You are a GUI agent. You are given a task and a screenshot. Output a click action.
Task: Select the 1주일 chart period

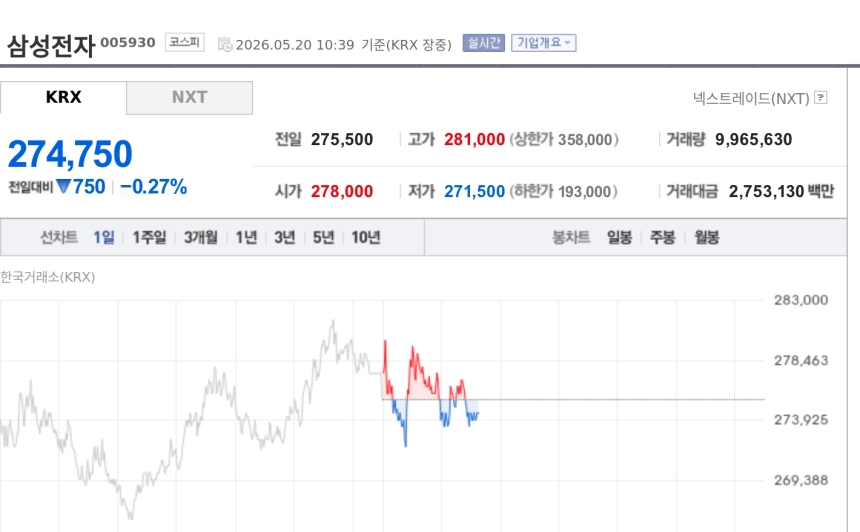coord(149,237)
